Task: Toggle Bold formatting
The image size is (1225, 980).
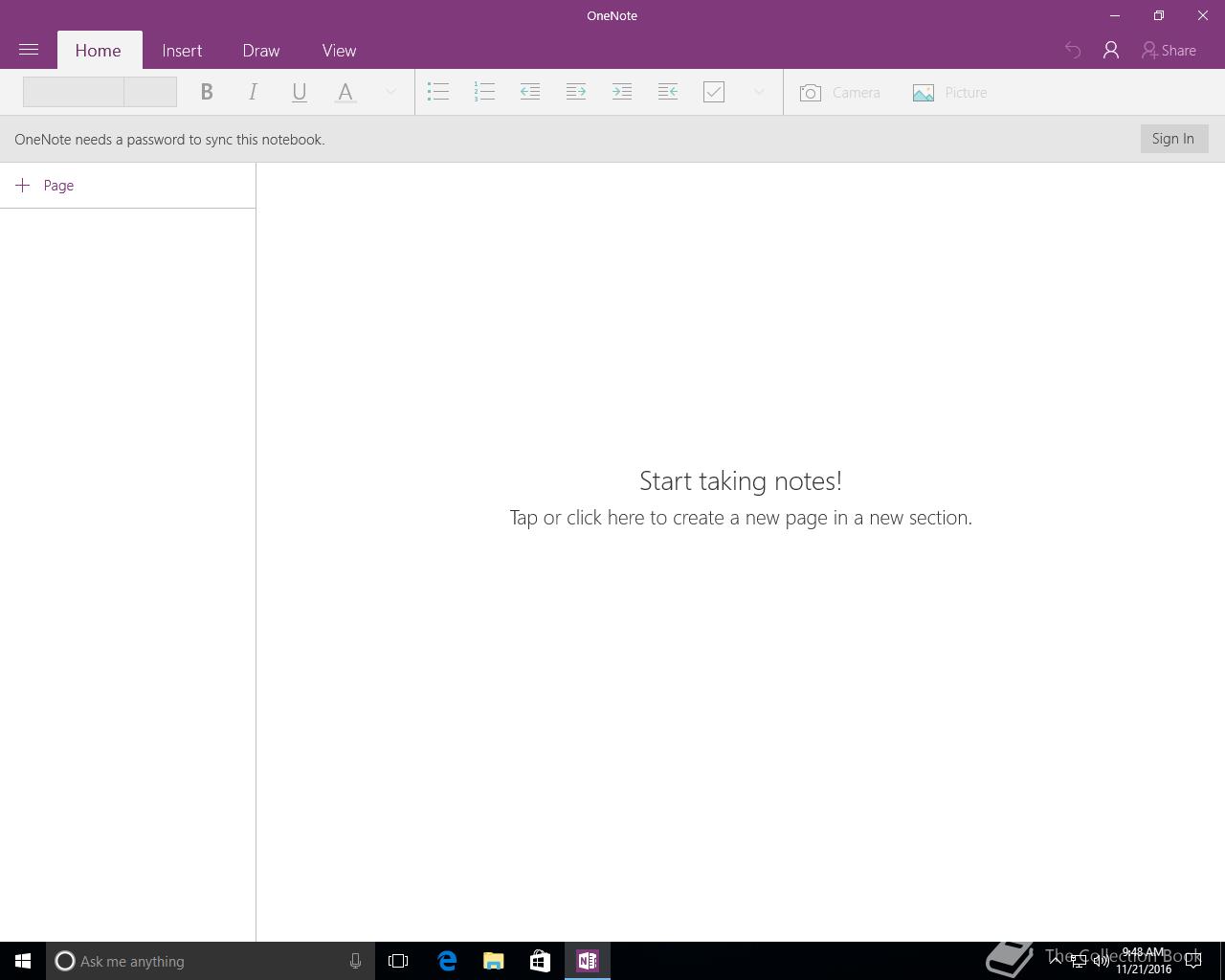Action: pyautogui.click(x=207, y=92)
